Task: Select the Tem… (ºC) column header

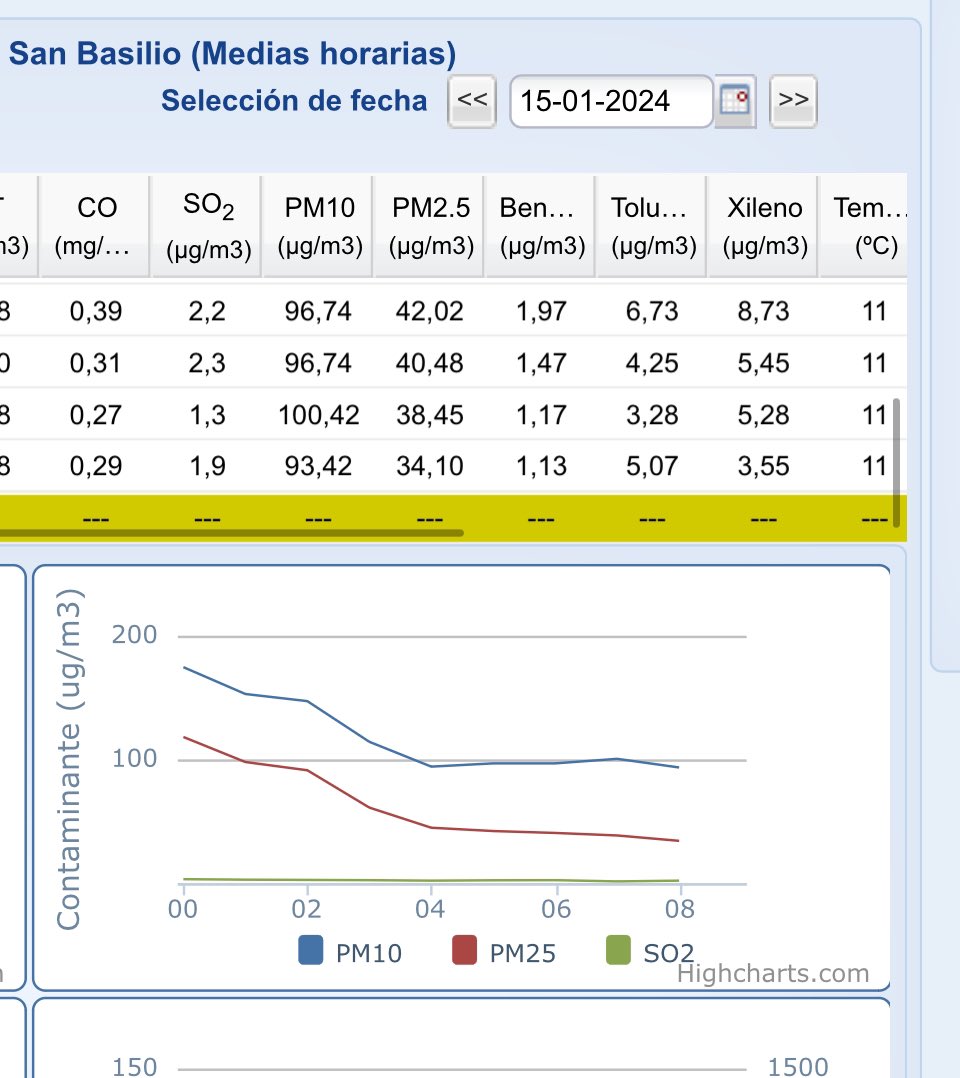Action: 864,226
